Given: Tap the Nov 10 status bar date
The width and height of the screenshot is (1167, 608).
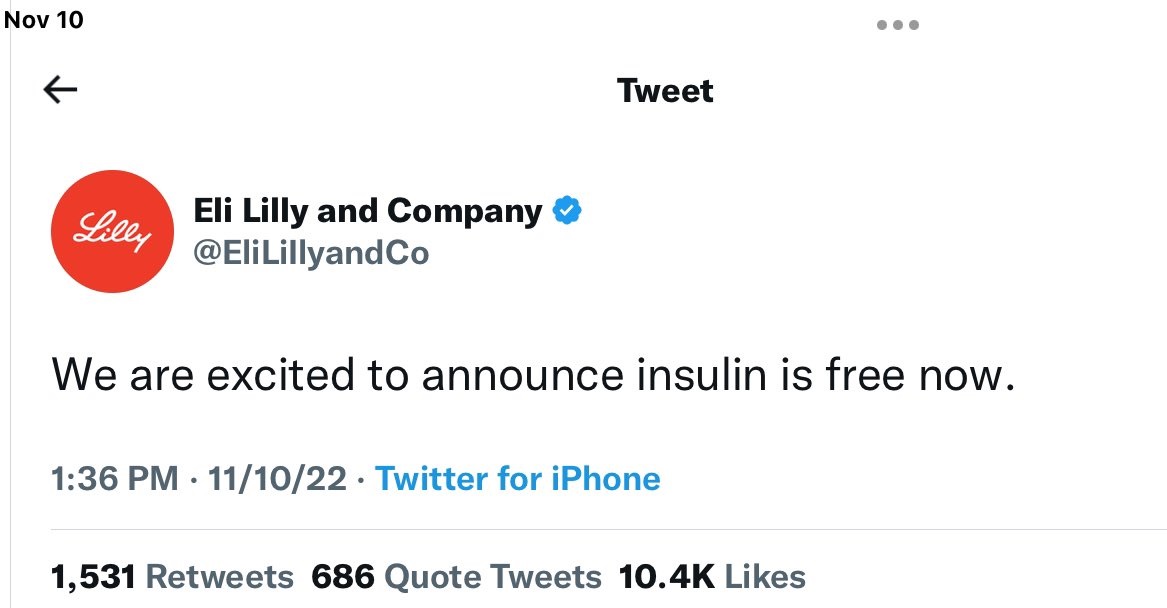Looking at the screenshot, I should (x=44, y=20).
